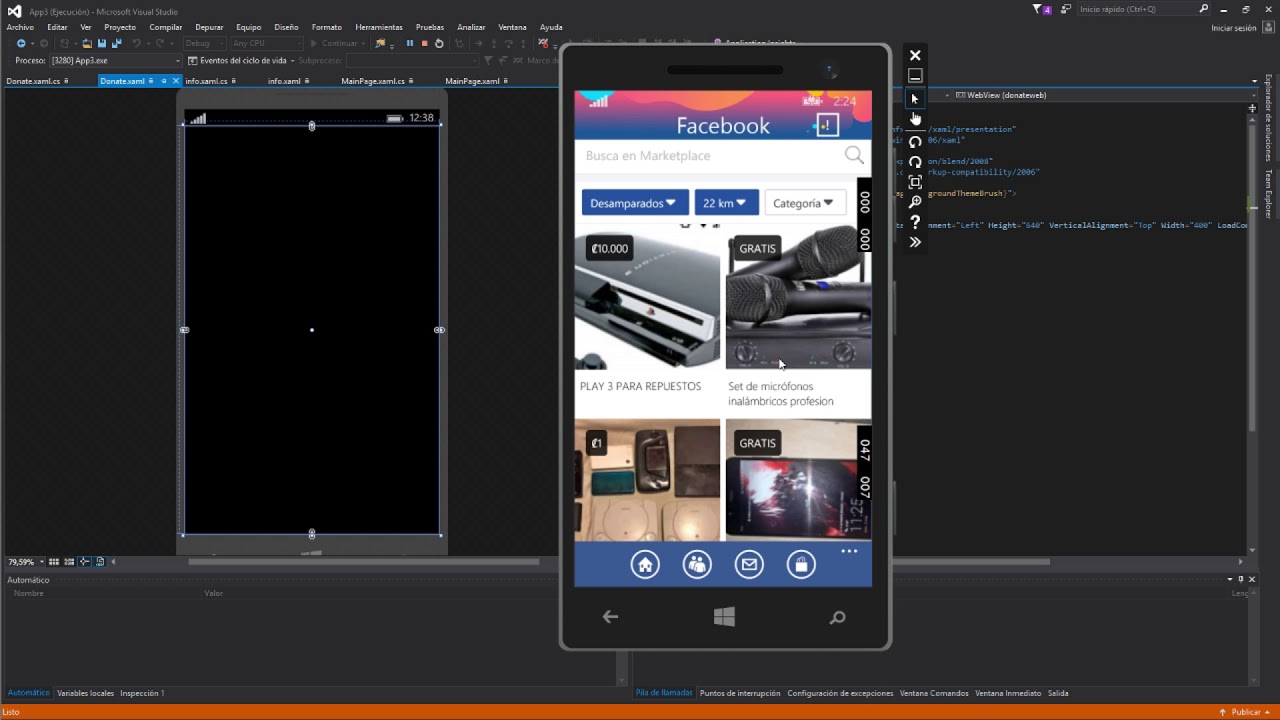
Task: Open PLAY 3 PARA REPUESTOS listing image
Action: point(647,297)
